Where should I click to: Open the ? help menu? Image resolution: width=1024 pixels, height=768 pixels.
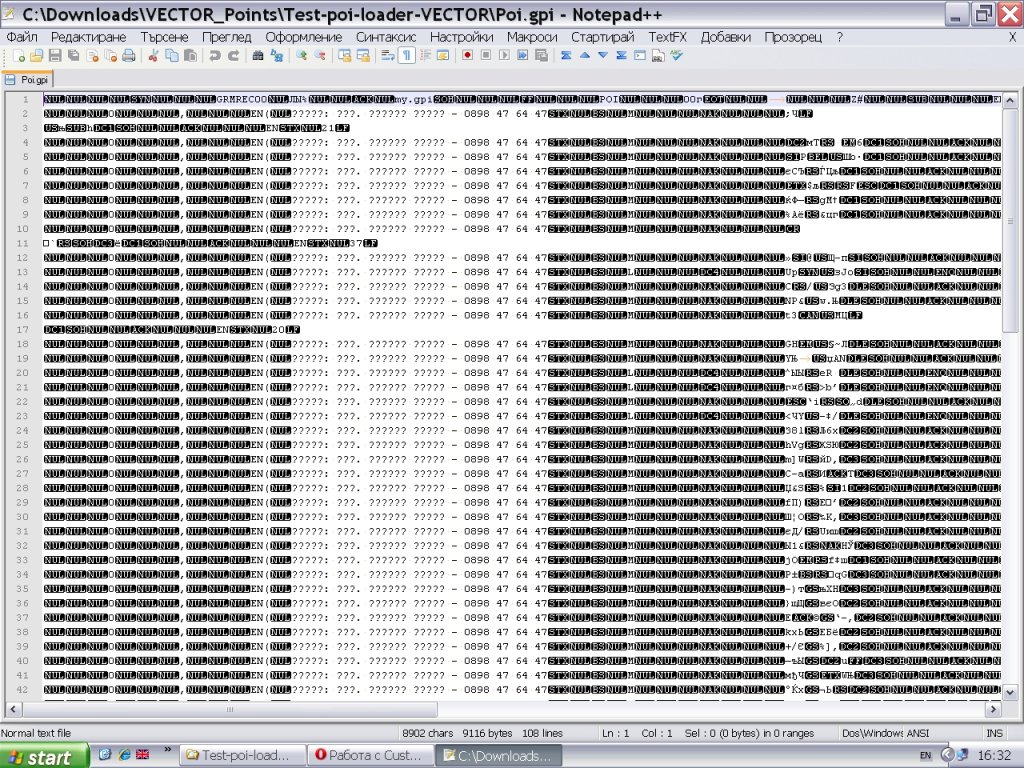[x=839, y=37]
